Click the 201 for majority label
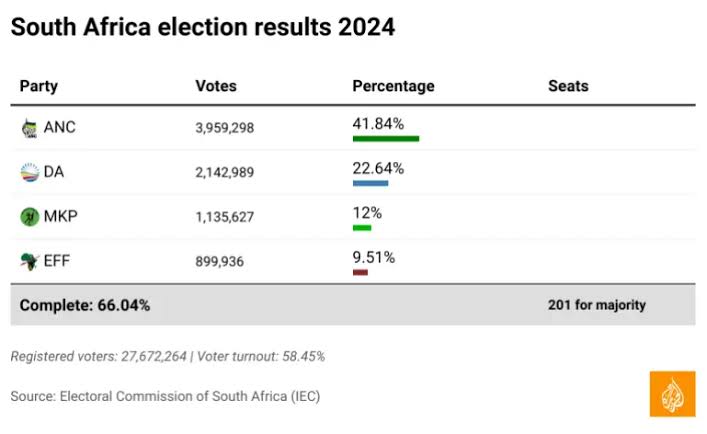707x434 pixels. point(597,305)
